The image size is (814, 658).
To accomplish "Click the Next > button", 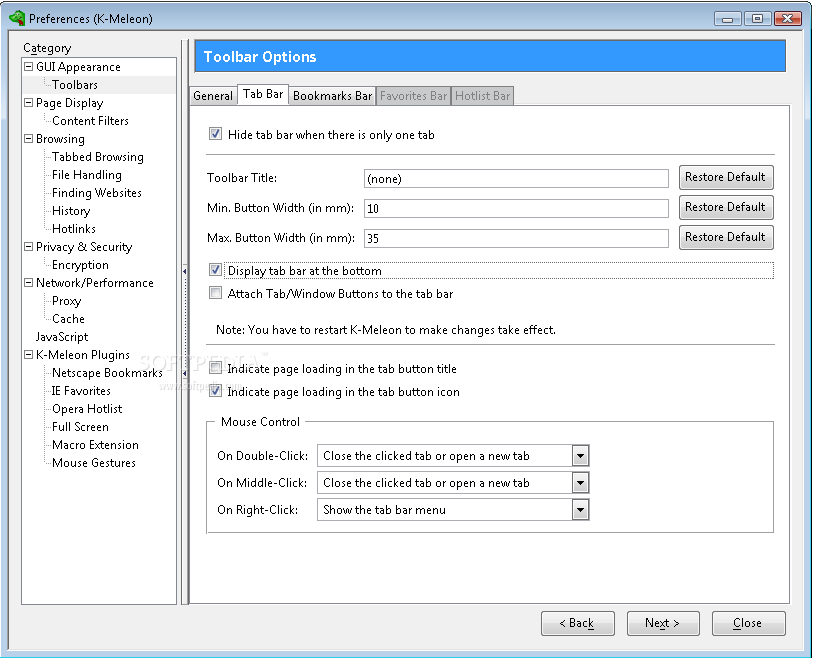I will coord(663,623).
